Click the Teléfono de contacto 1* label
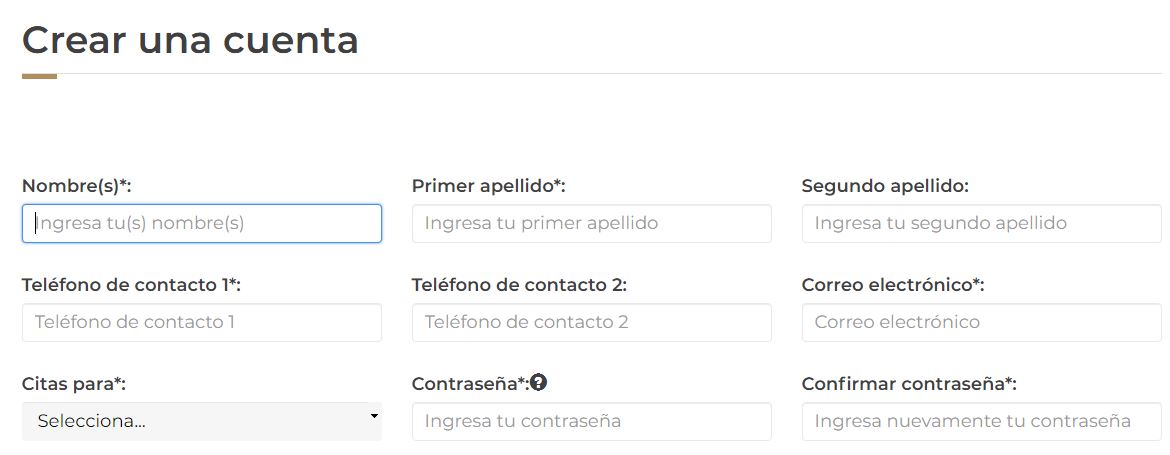This screenshot has width=1170, height=455. (131, 285)
